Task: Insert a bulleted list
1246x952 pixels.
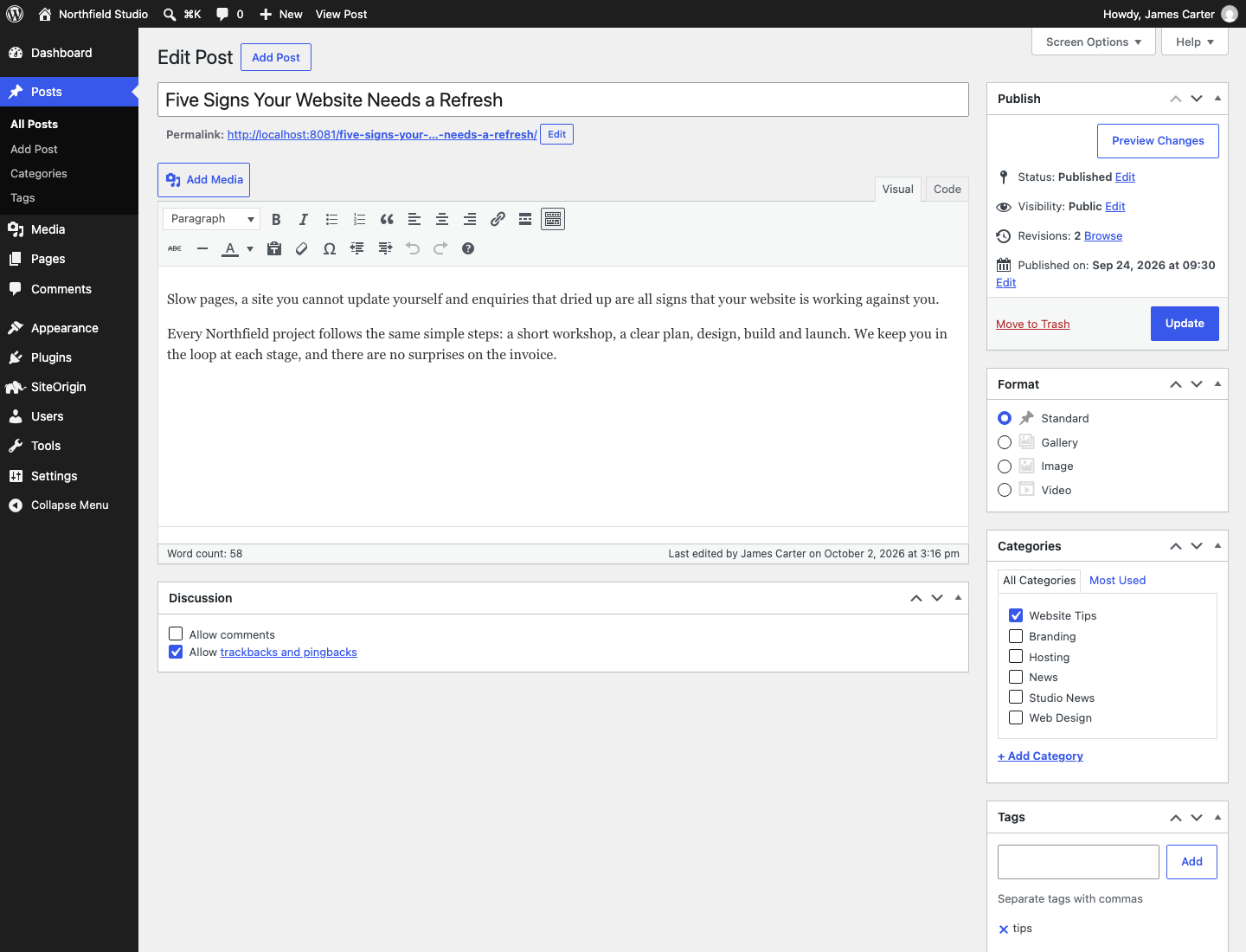Action: 331,220
